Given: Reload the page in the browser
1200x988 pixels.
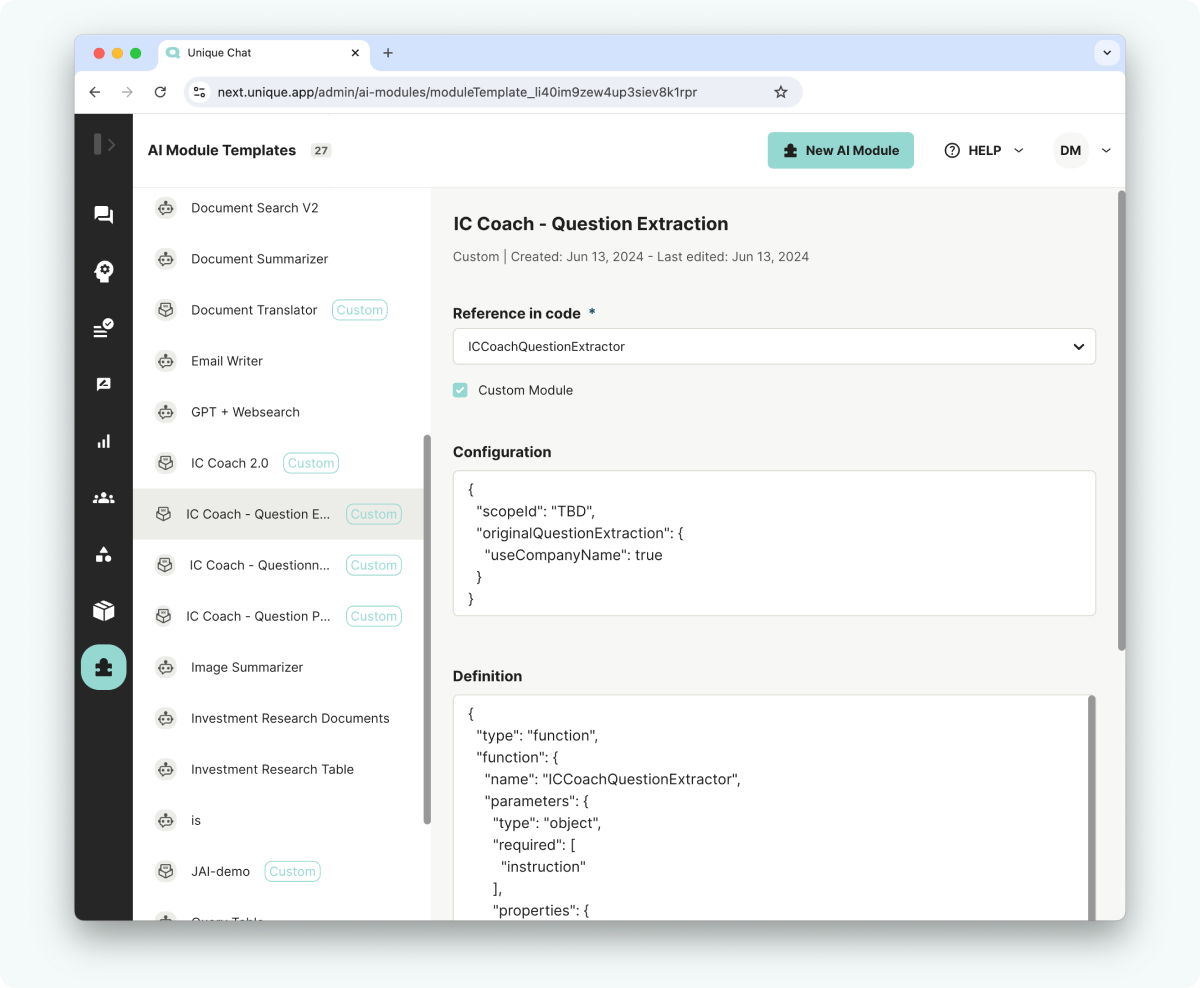Looking at the screenshot, I should pyautogui.click(x=160, y=92).
